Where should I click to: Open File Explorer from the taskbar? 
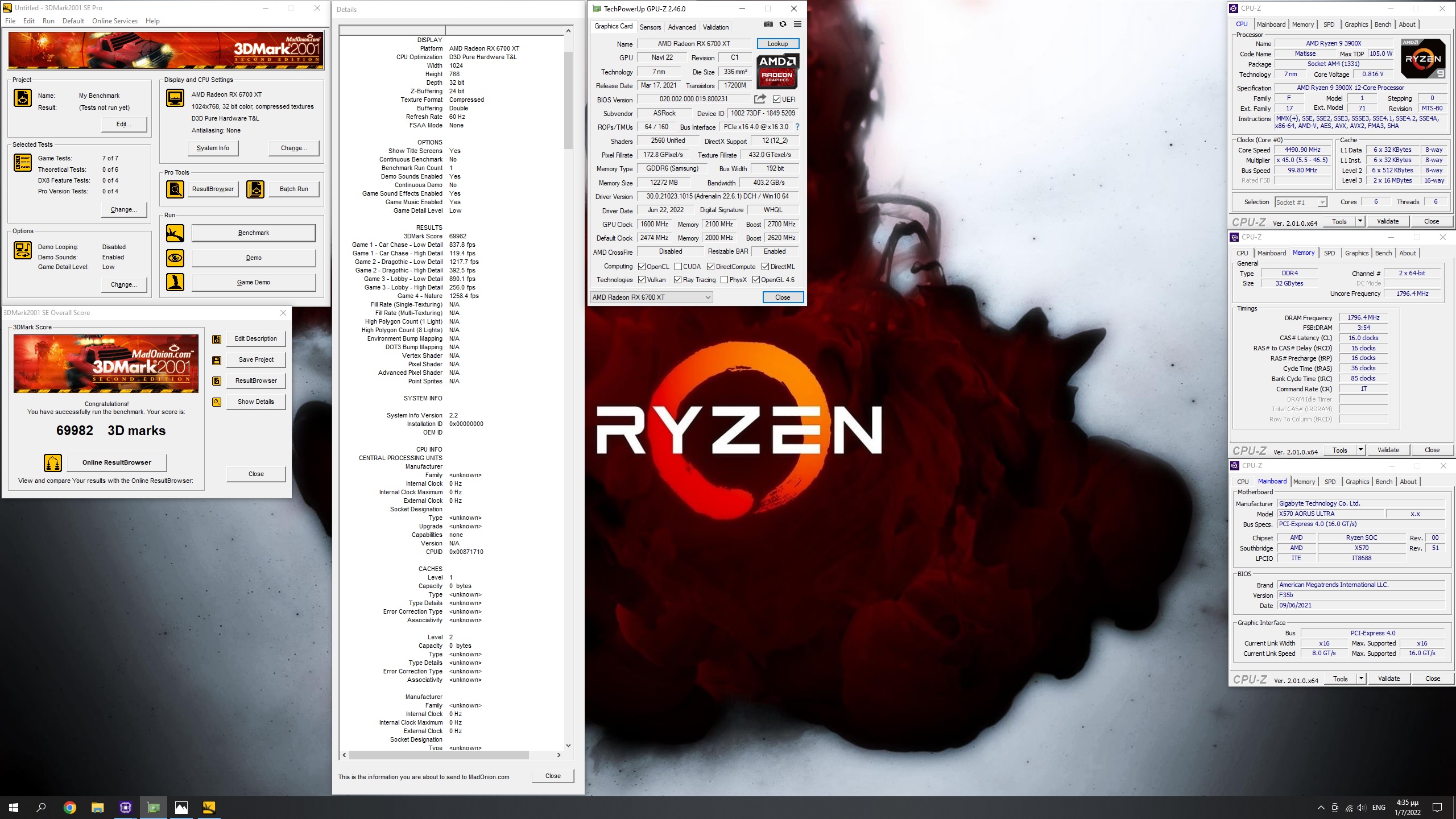(98, 808)
